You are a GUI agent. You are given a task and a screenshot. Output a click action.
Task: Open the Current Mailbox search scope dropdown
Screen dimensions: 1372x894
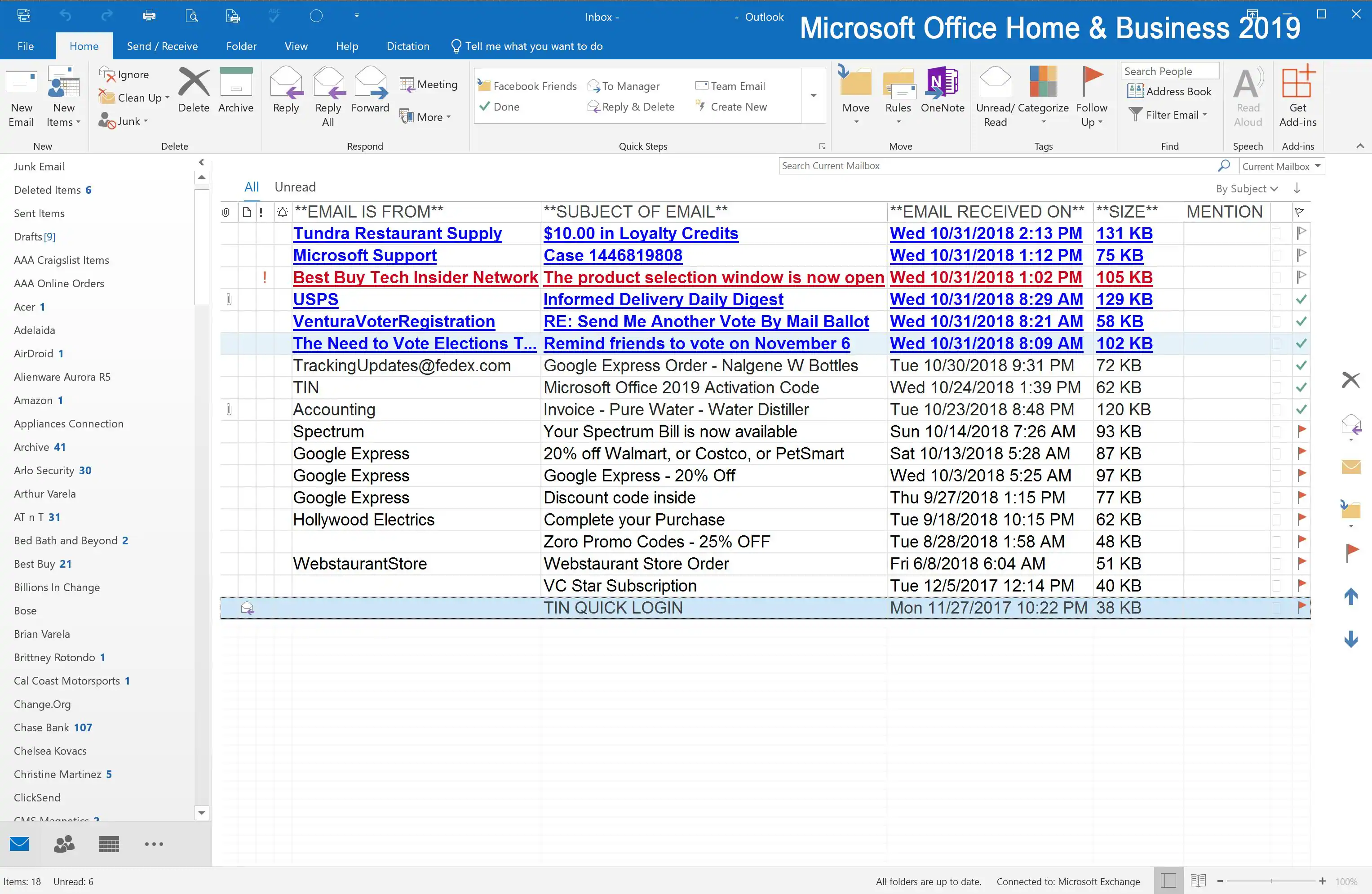1317,166
